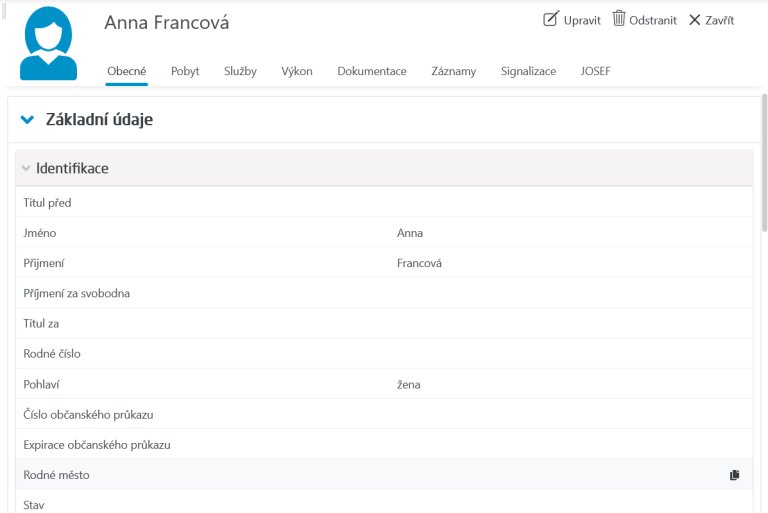Switch to the Záznamy tab
The height and width of the screenshot is (513, 768).
coord(454,72)
